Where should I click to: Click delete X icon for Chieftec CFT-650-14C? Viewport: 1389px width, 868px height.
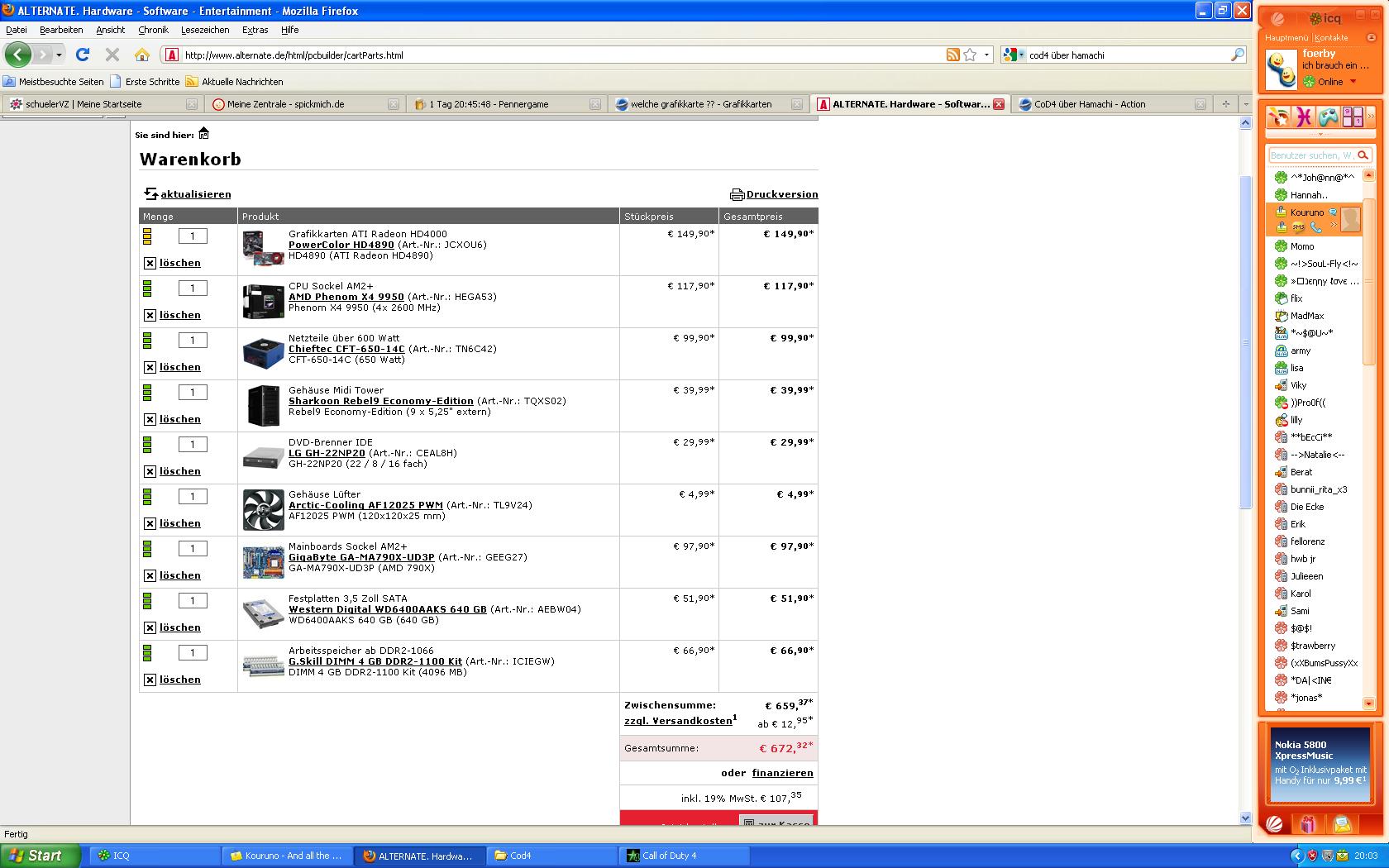pos(150,367)
